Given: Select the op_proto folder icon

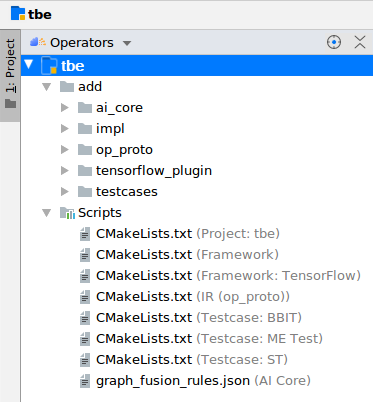Looking at the screenshot, I should (85, 150).
